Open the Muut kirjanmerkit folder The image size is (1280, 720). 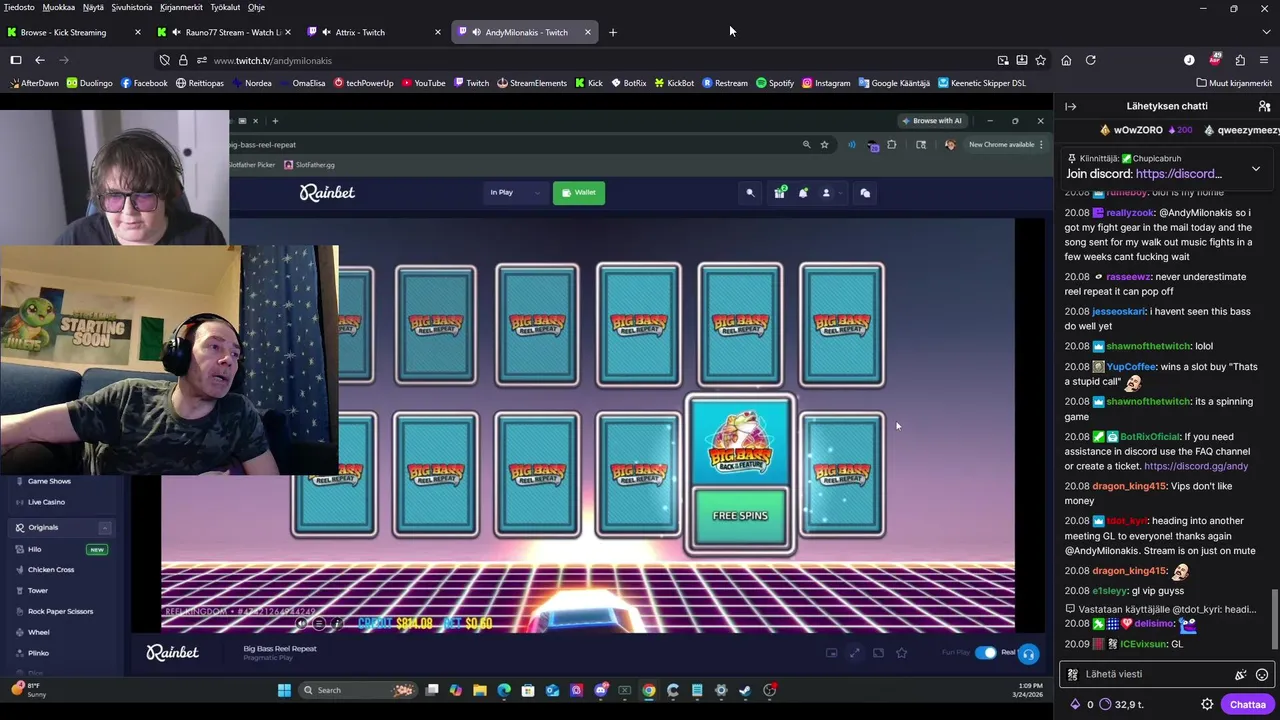tap(1234, 83)
